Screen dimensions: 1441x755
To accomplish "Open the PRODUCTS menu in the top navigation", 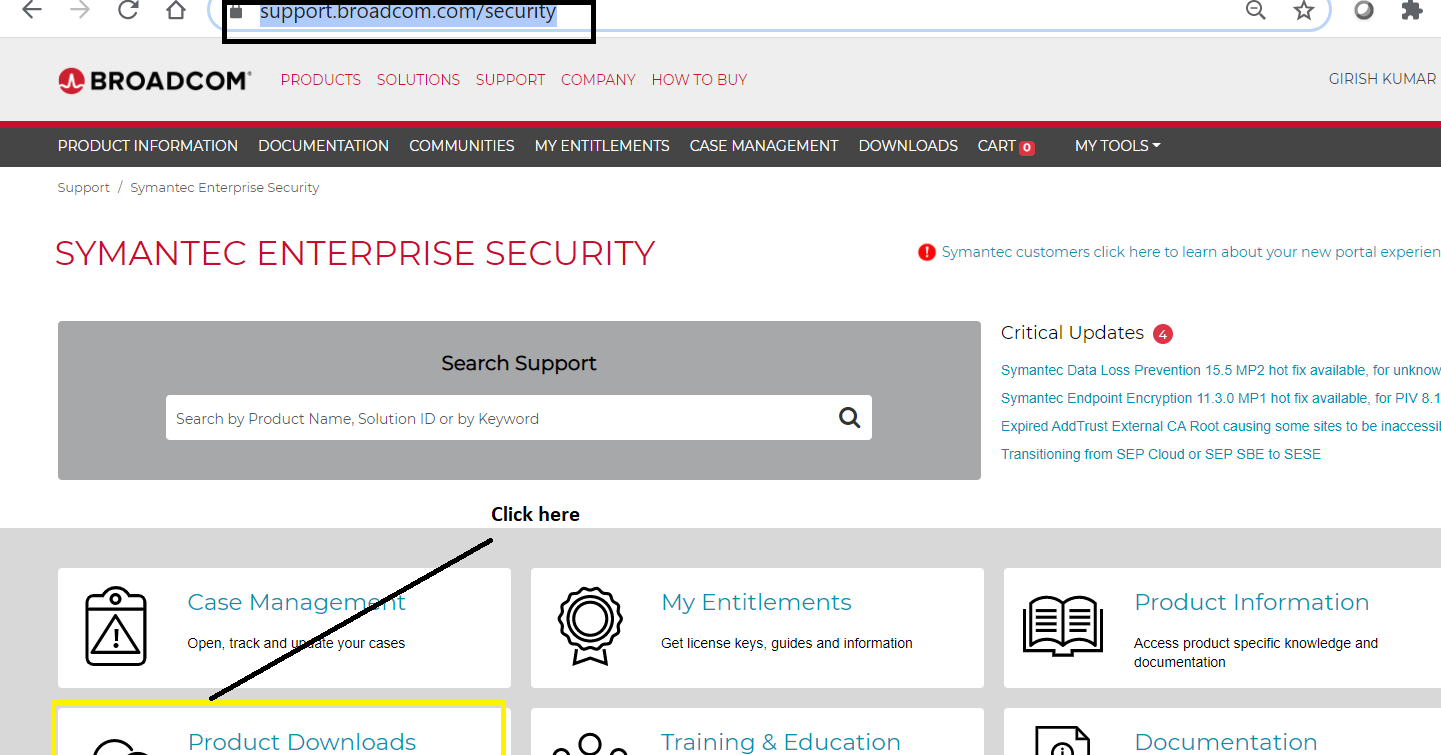I will point(321,80).
